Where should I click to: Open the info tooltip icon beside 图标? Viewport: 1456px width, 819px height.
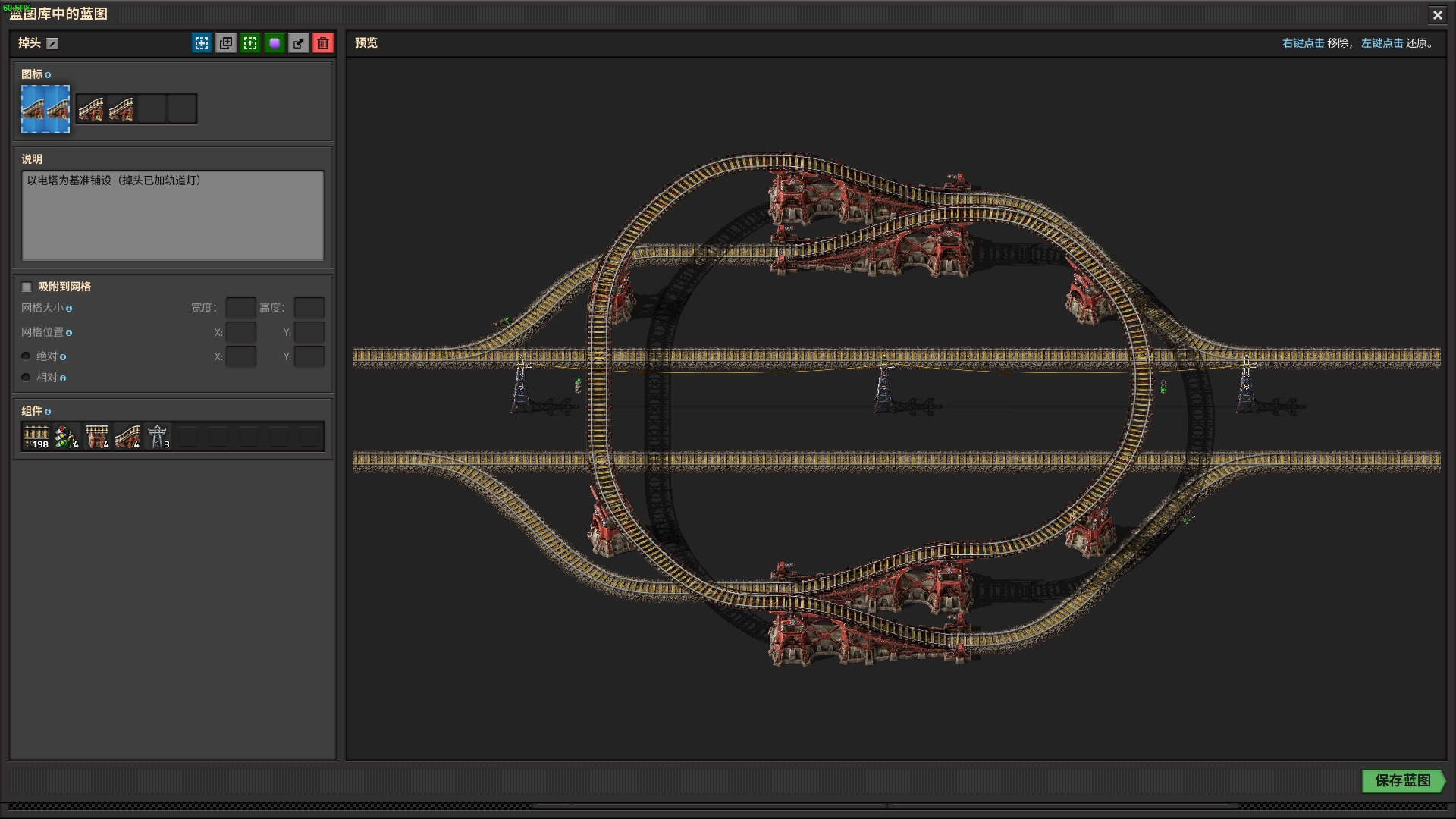pos(48,75)
